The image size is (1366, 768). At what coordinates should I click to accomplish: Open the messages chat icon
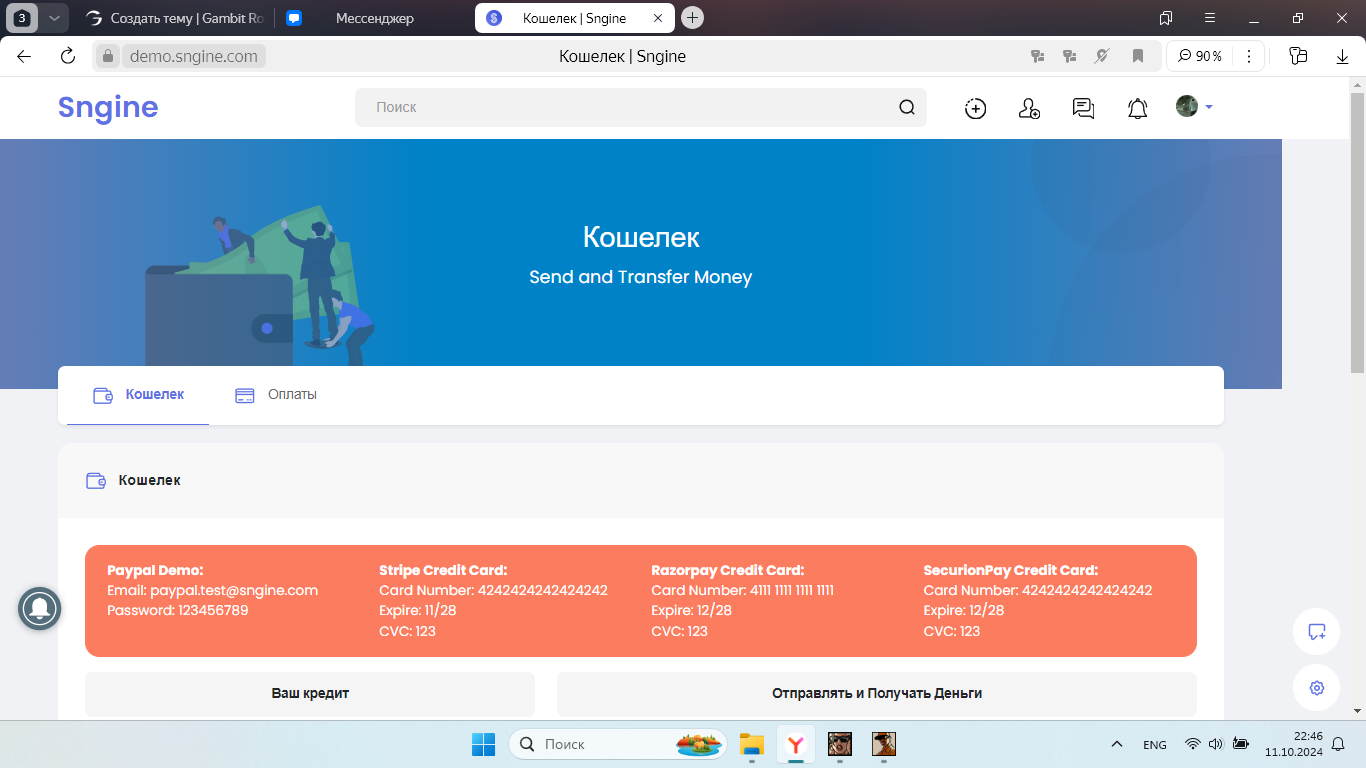[1083, 109]
